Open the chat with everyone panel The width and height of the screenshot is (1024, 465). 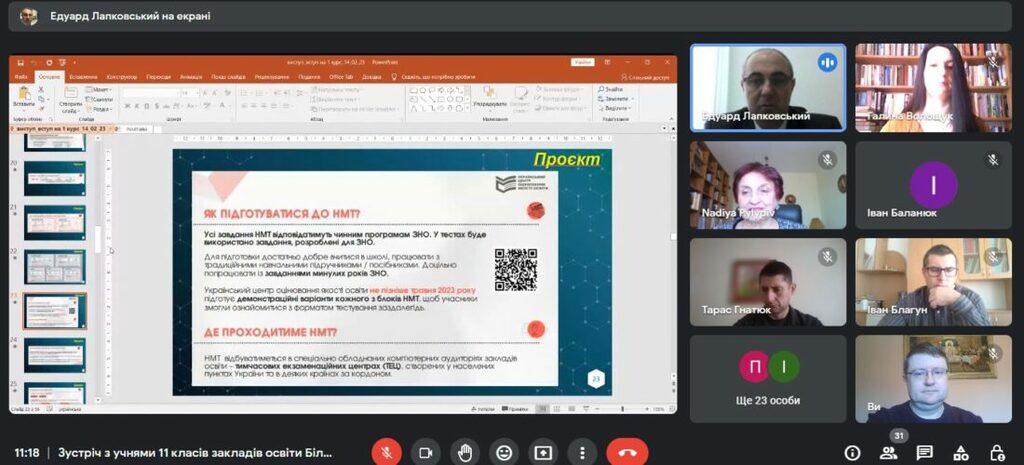[x=925, y=453]
